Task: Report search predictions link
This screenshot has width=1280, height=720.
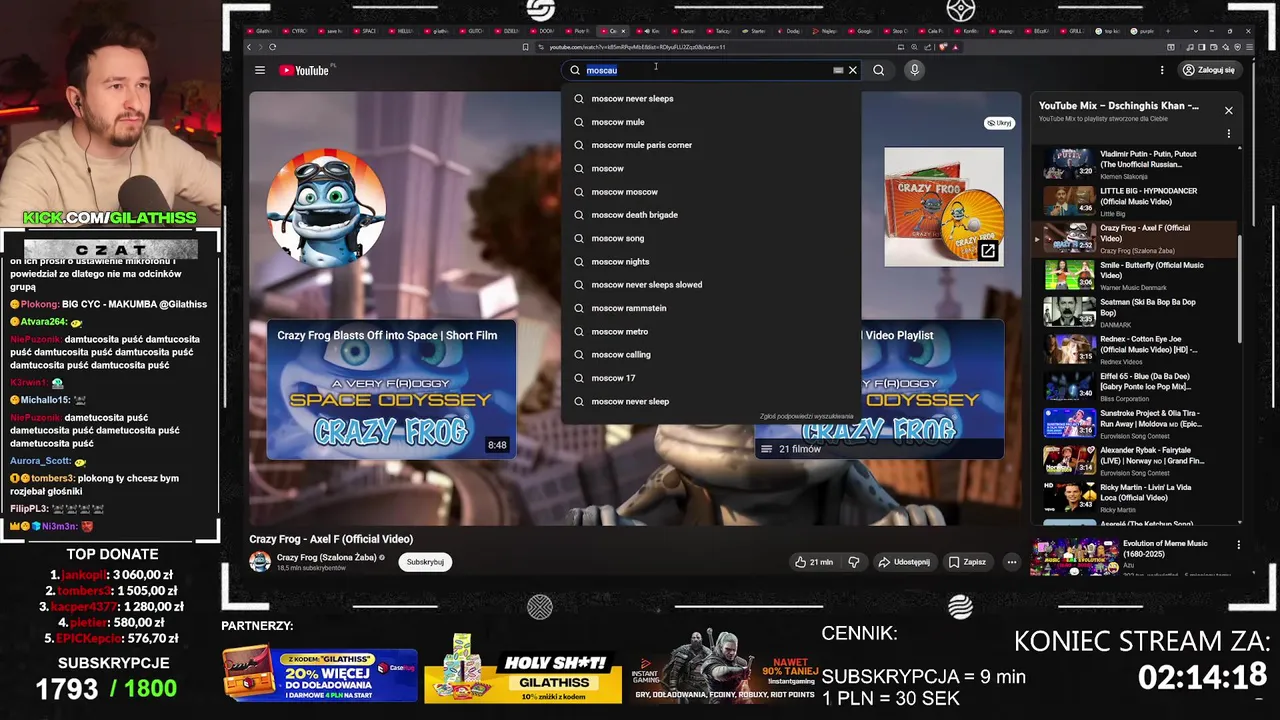Action: click(x=806, y=416)
